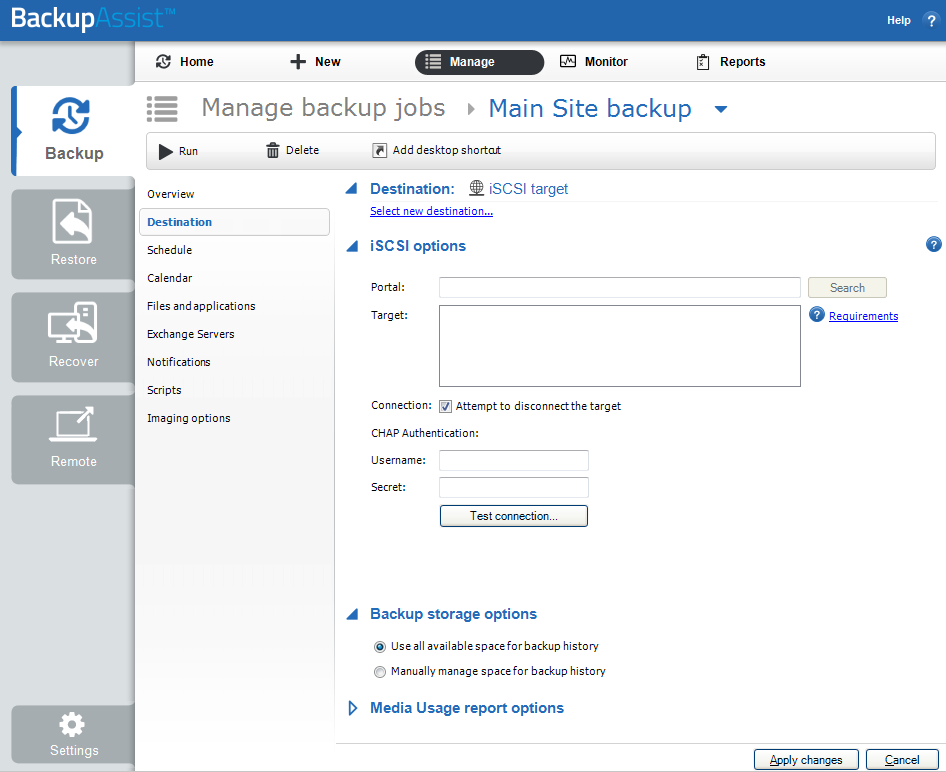This screenshot has height=772, width=946.
Task: Click the Help question mark icon
Action: click(930, 21)
